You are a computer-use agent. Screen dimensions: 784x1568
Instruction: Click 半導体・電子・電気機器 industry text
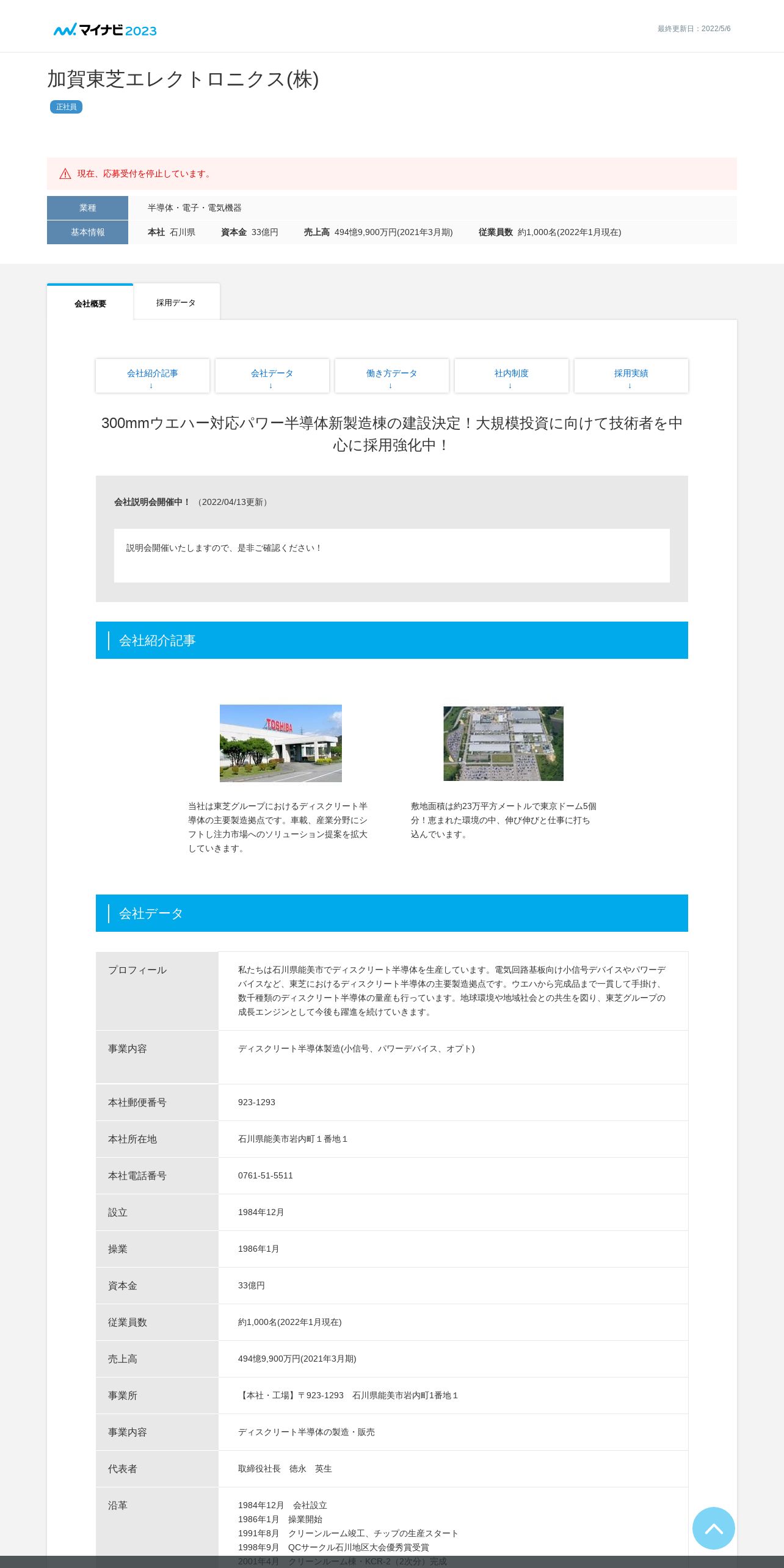(x=194, y=208)
